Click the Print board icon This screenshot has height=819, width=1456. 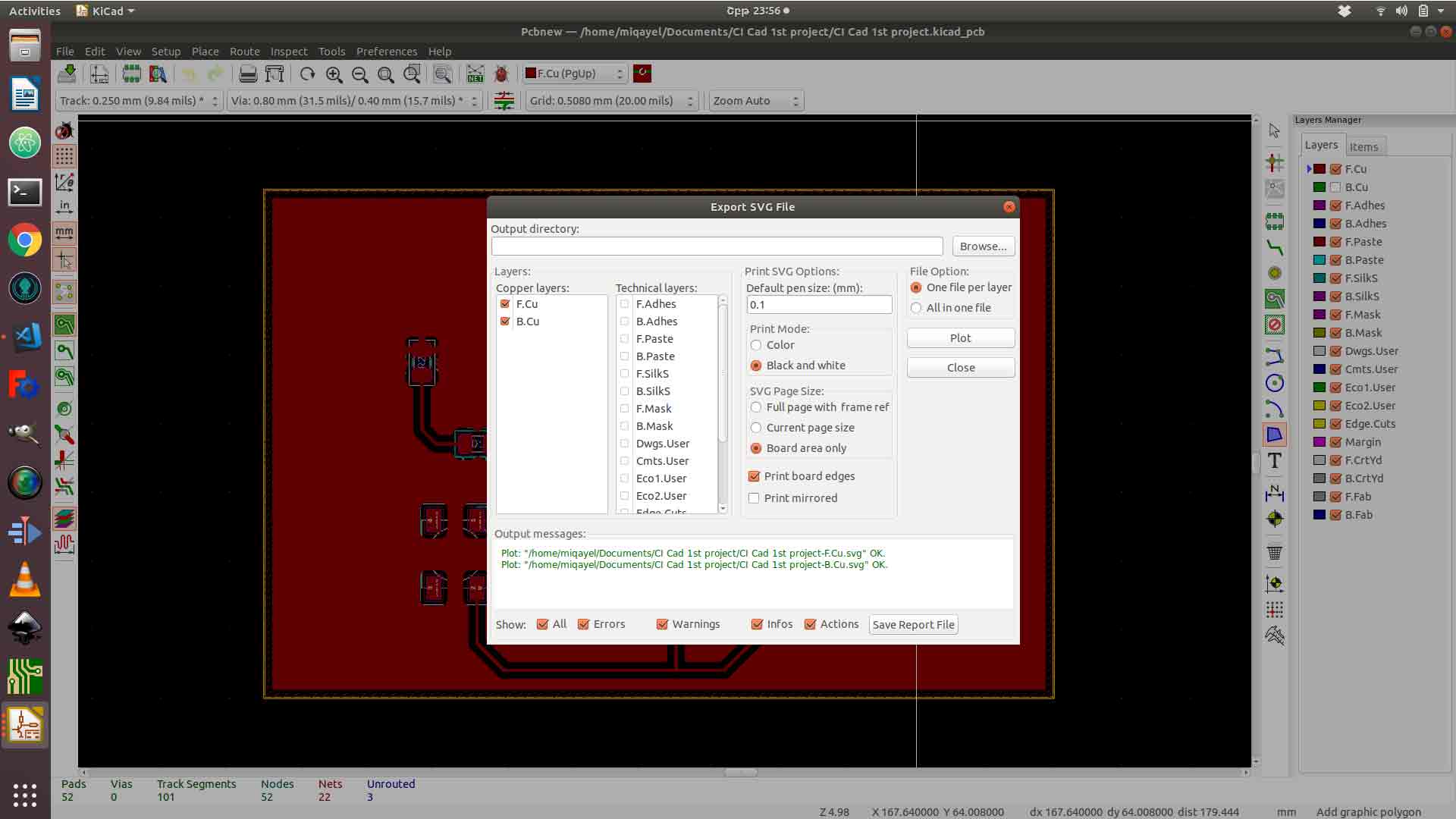pos(247,74)
